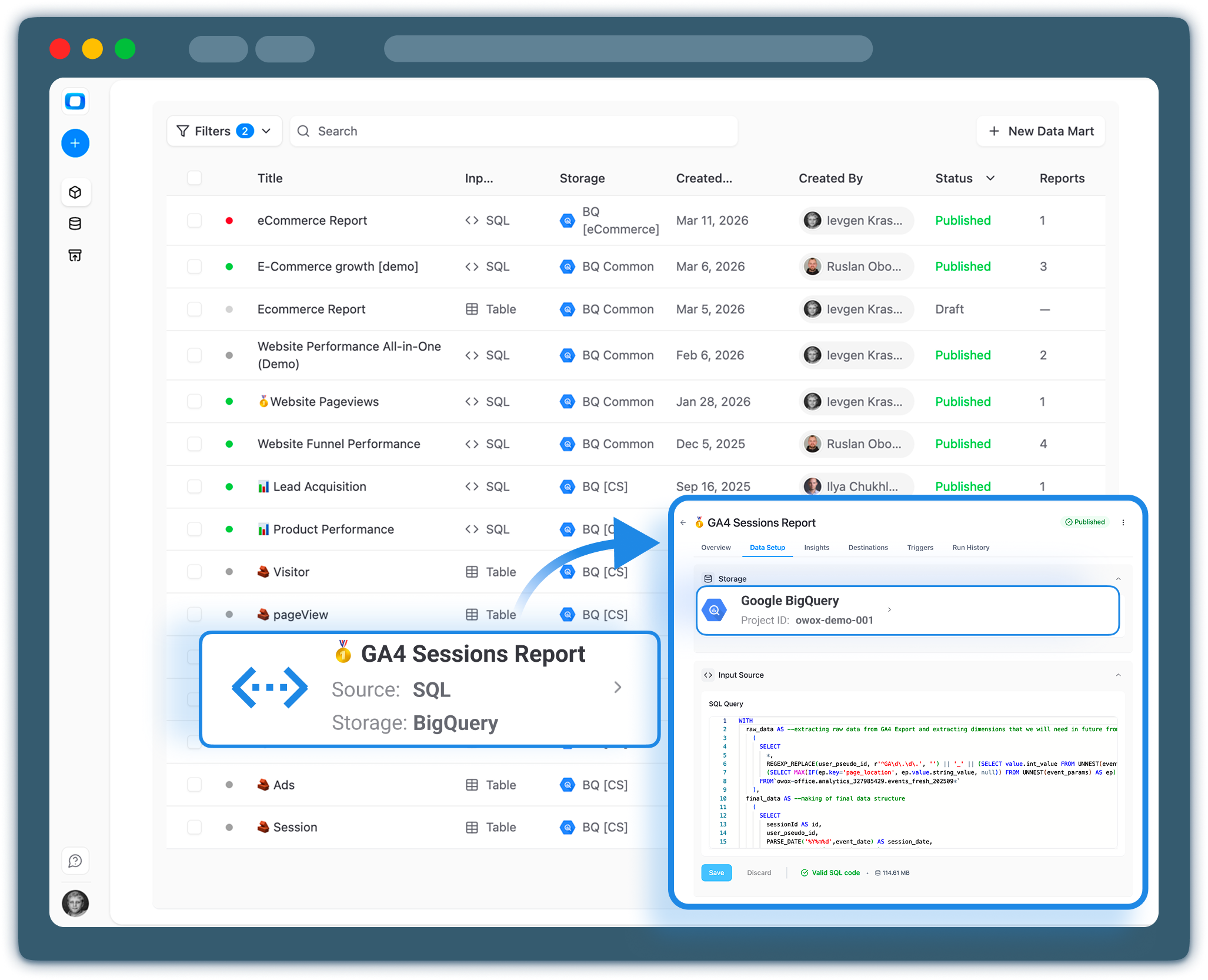The height and width of the screenshot is (980, 1208).
Task: Click the Created By column header
Action: point(830,178)
